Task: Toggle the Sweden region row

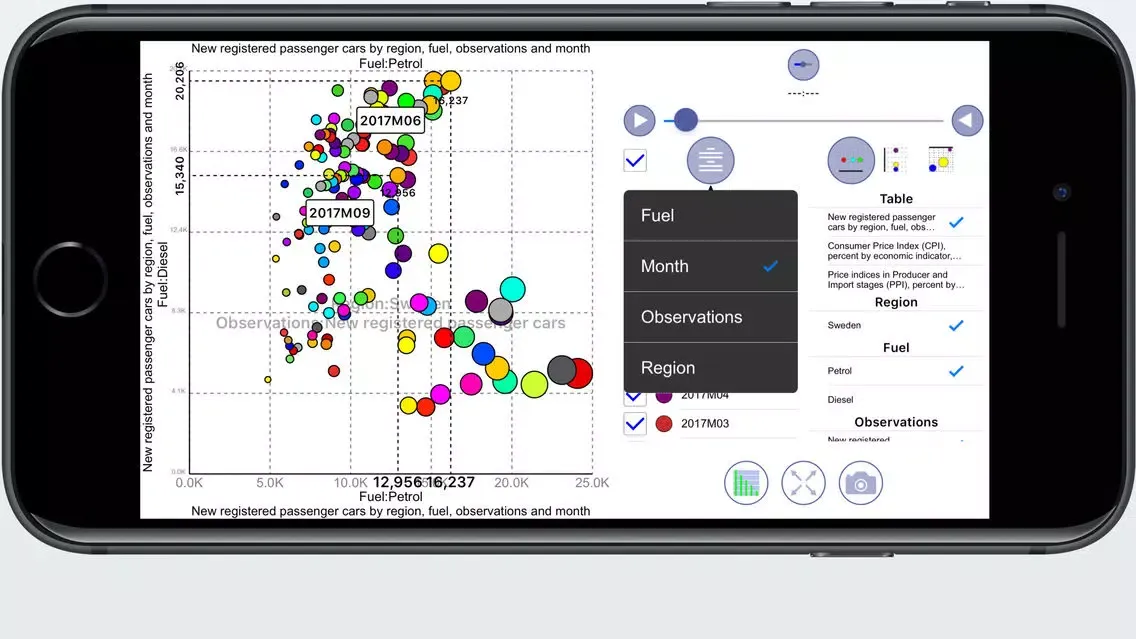Action: pos(896,325)
